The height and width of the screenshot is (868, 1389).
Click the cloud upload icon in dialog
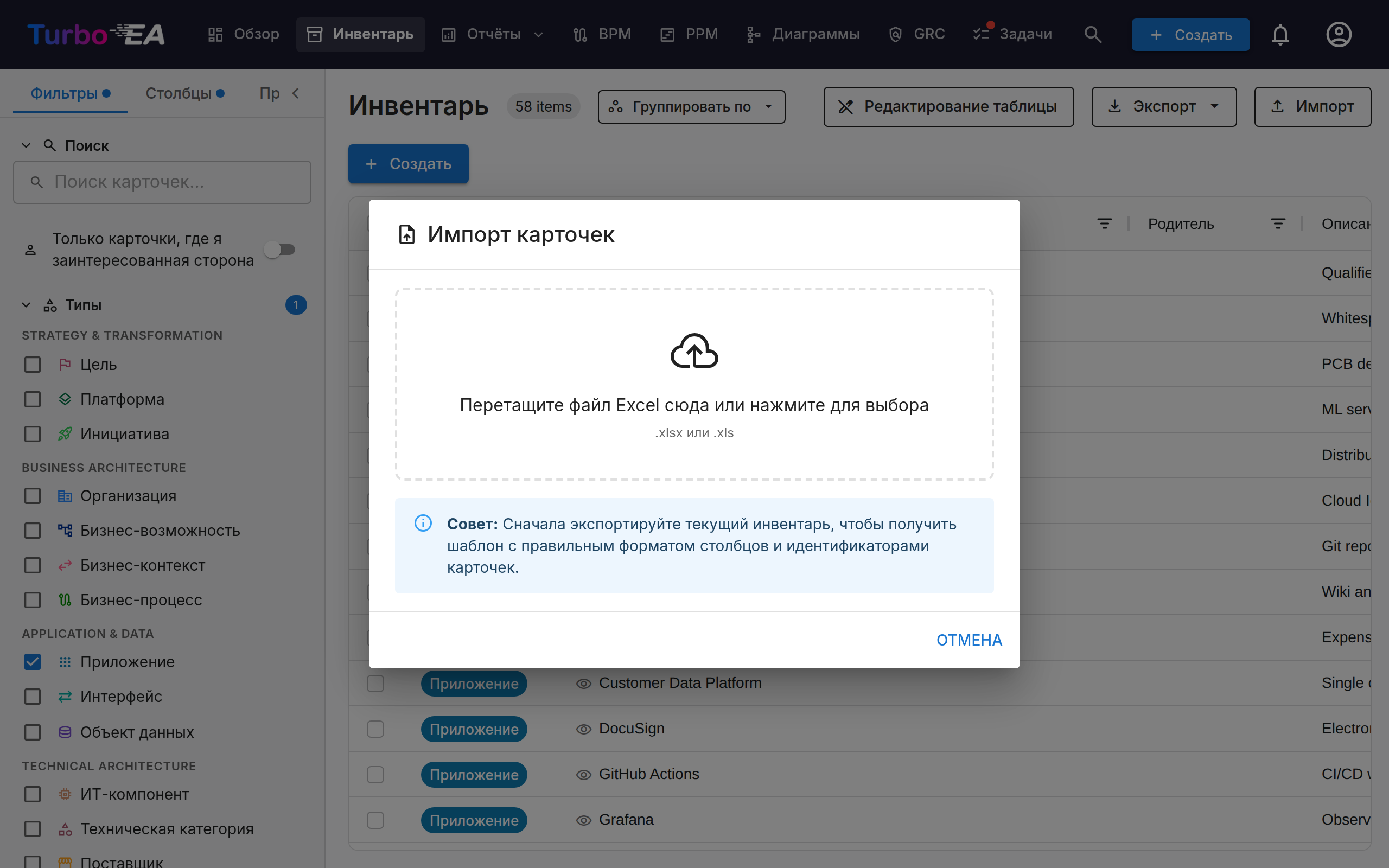point(694,351)
